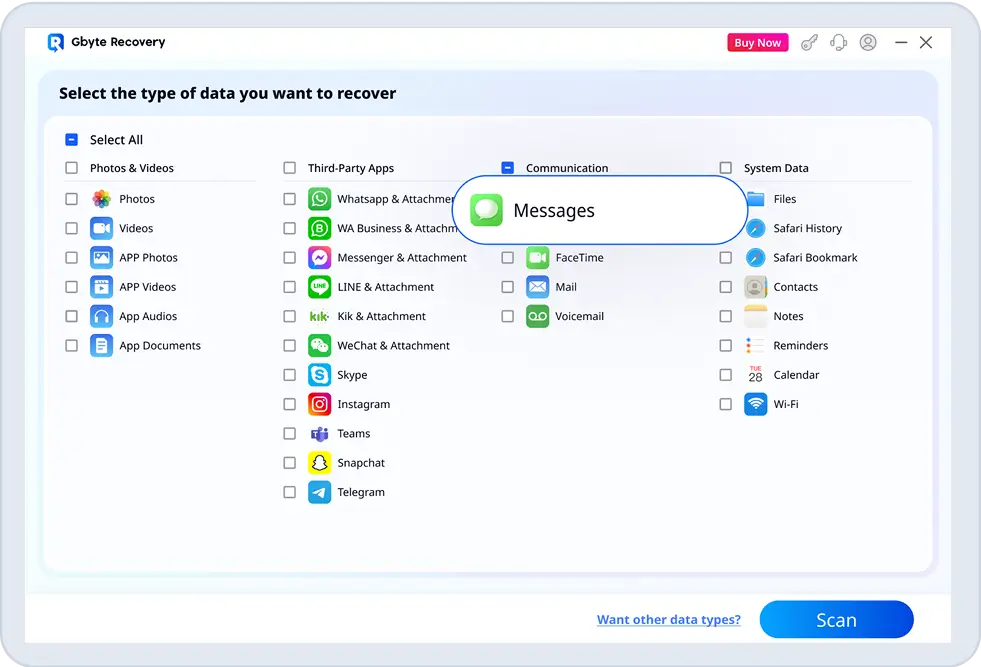Open the Want other data types link

pos(669,619)
